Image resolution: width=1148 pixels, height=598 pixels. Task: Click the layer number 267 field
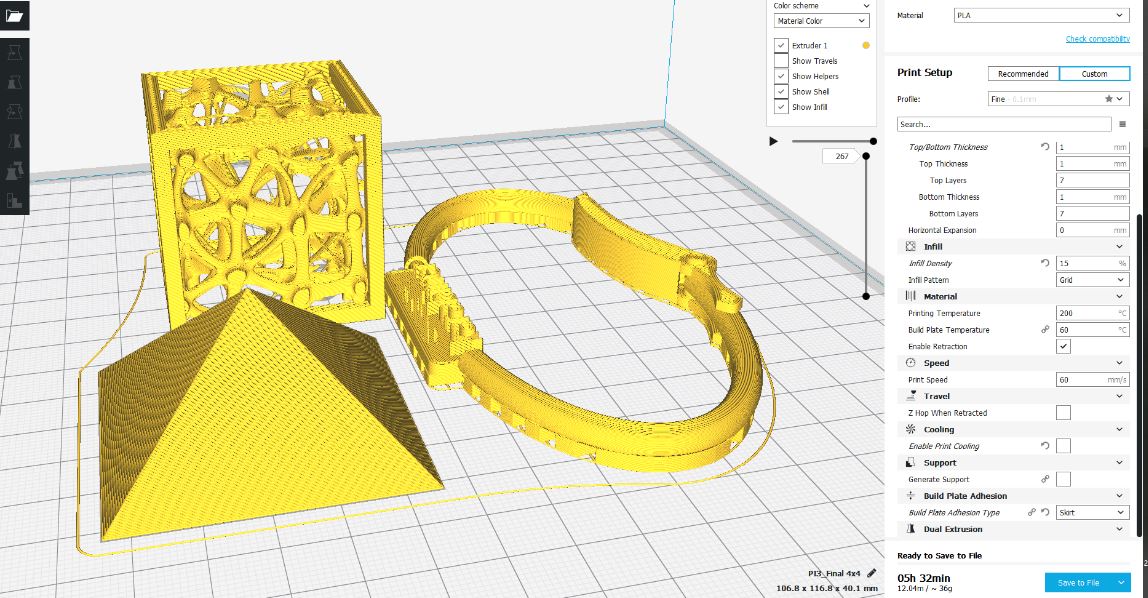[842, 156]
